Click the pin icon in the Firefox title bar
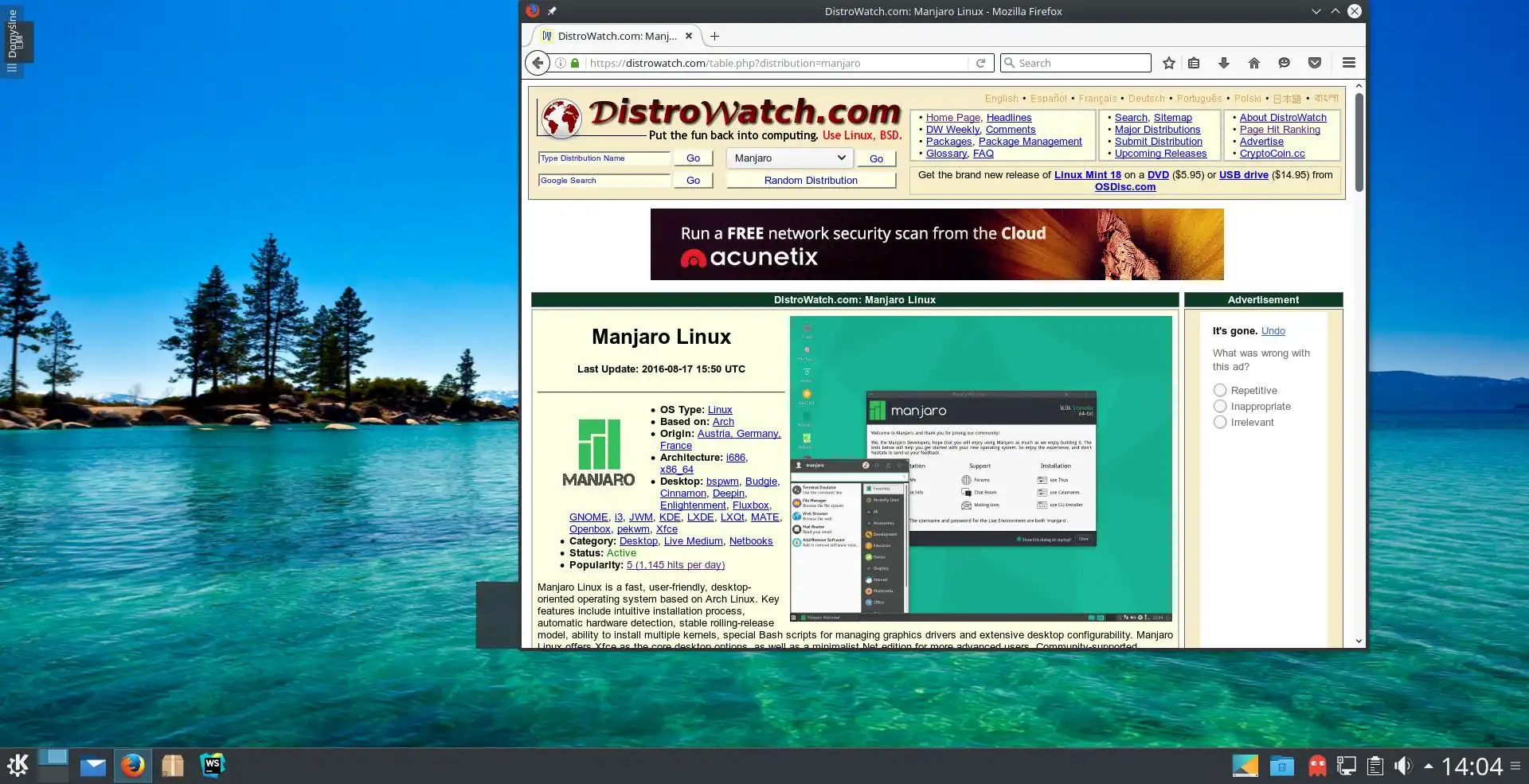 (x=552, y=11)
